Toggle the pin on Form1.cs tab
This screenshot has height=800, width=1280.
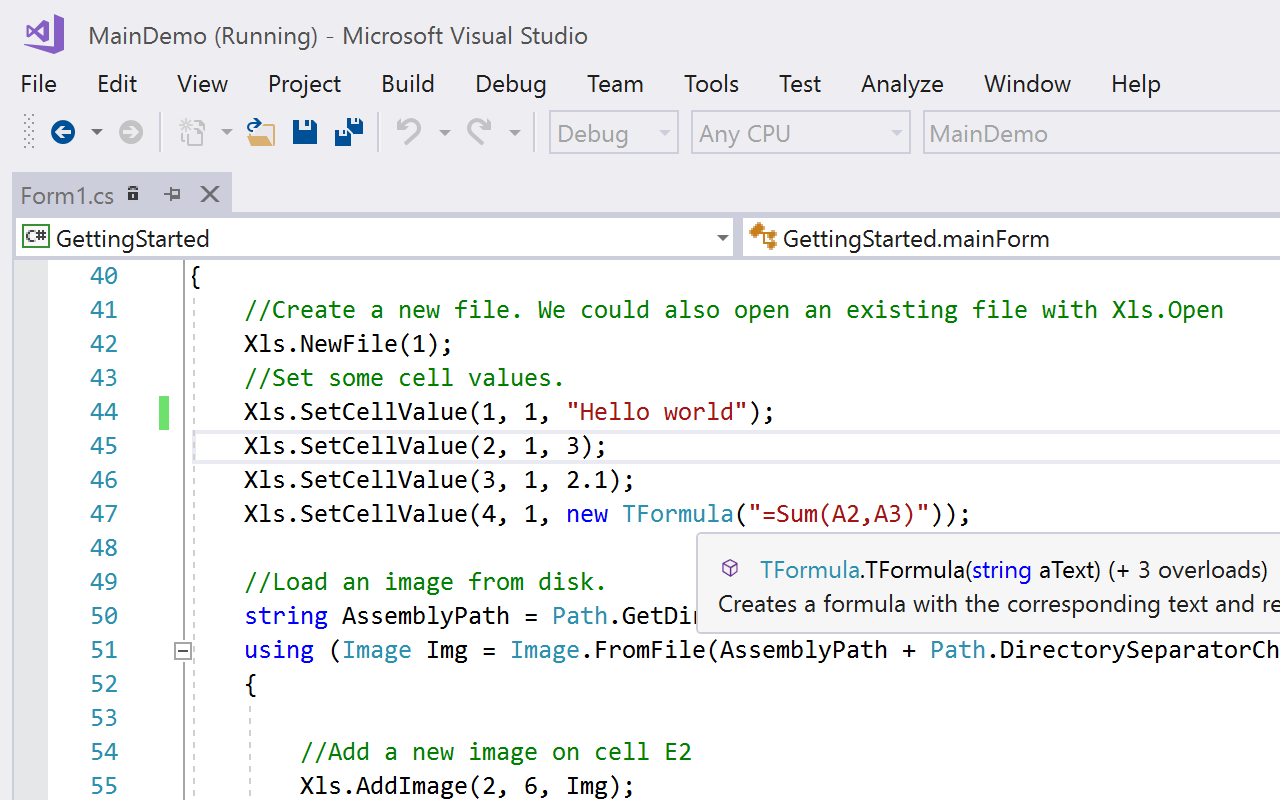[x=172, y=194]
